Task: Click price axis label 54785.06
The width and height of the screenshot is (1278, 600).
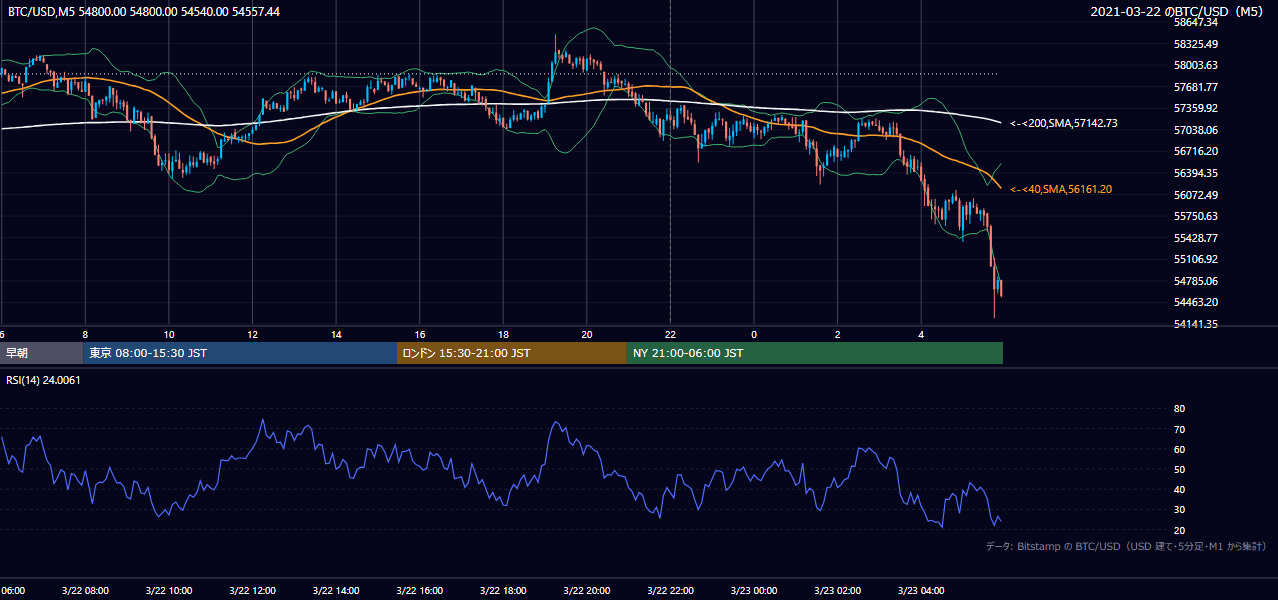Action: 1195,281
